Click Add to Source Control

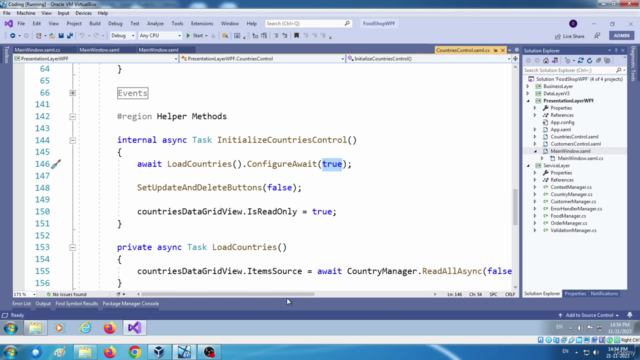coord(589,315)
